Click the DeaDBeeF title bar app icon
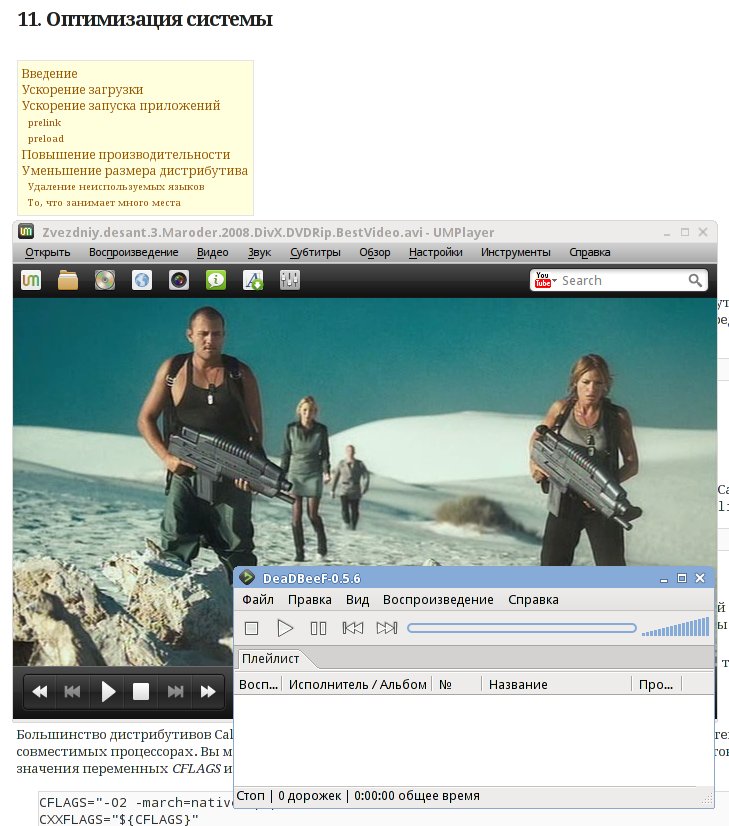The width and height of the screenshot is (729, 826). click(x=247, y=577)
